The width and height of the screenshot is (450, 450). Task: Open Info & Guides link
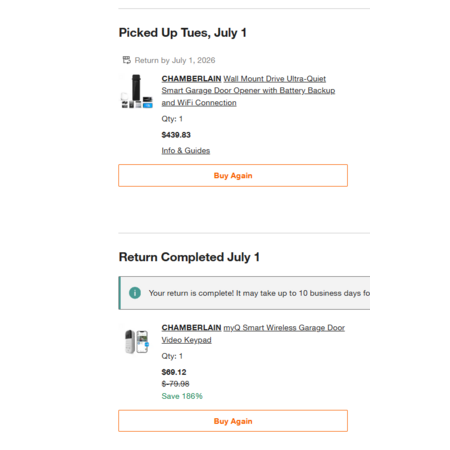(x=186, y=151)
